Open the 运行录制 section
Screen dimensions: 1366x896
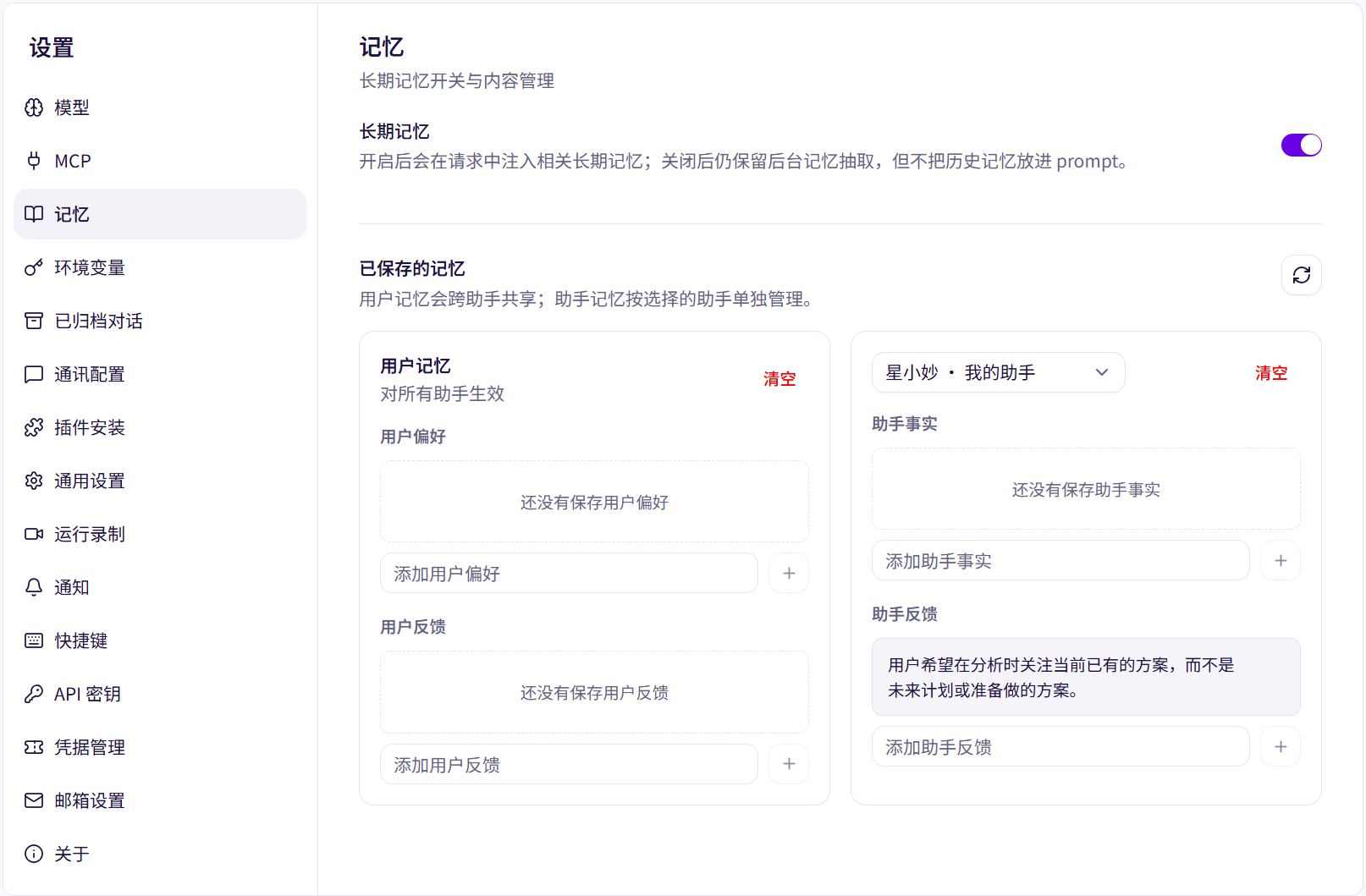coord(160,534)
